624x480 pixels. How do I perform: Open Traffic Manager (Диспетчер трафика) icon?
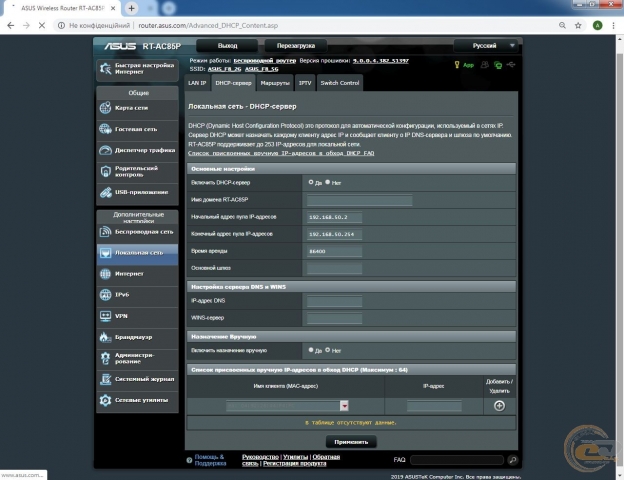click(105, 150)
